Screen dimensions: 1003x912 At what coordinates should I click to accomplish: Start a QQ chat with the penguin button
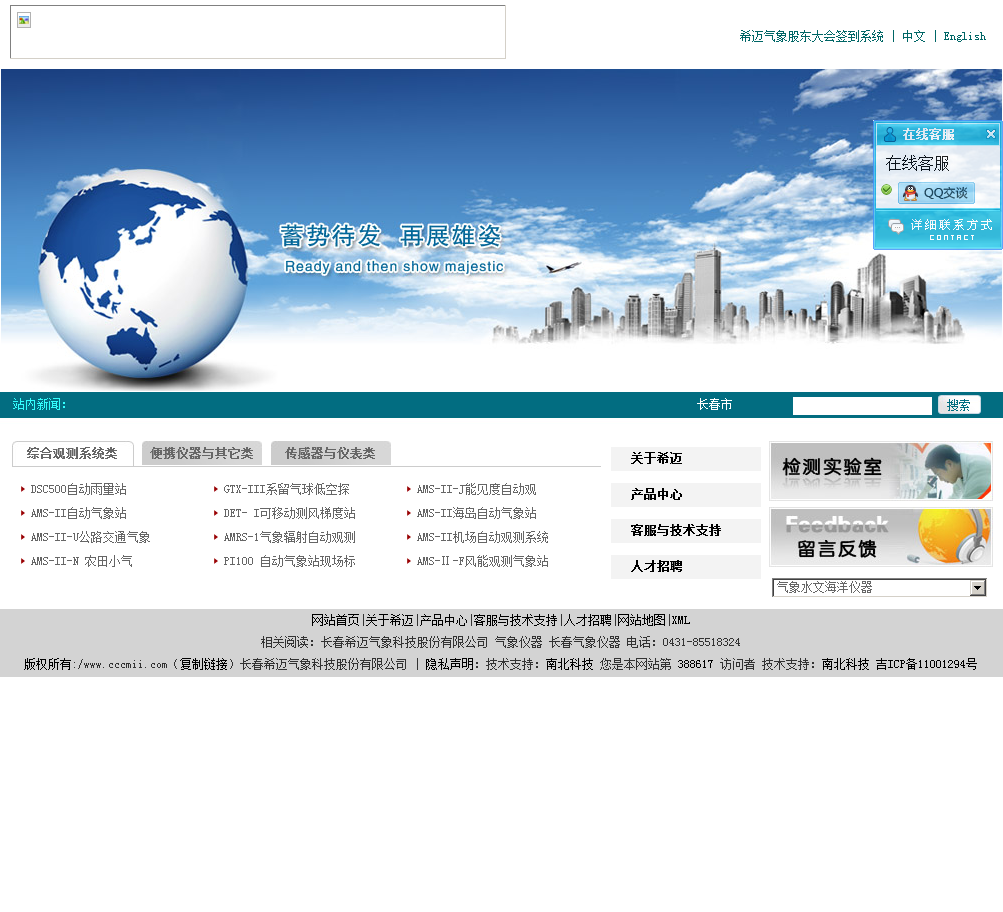(x=936, y=193)
